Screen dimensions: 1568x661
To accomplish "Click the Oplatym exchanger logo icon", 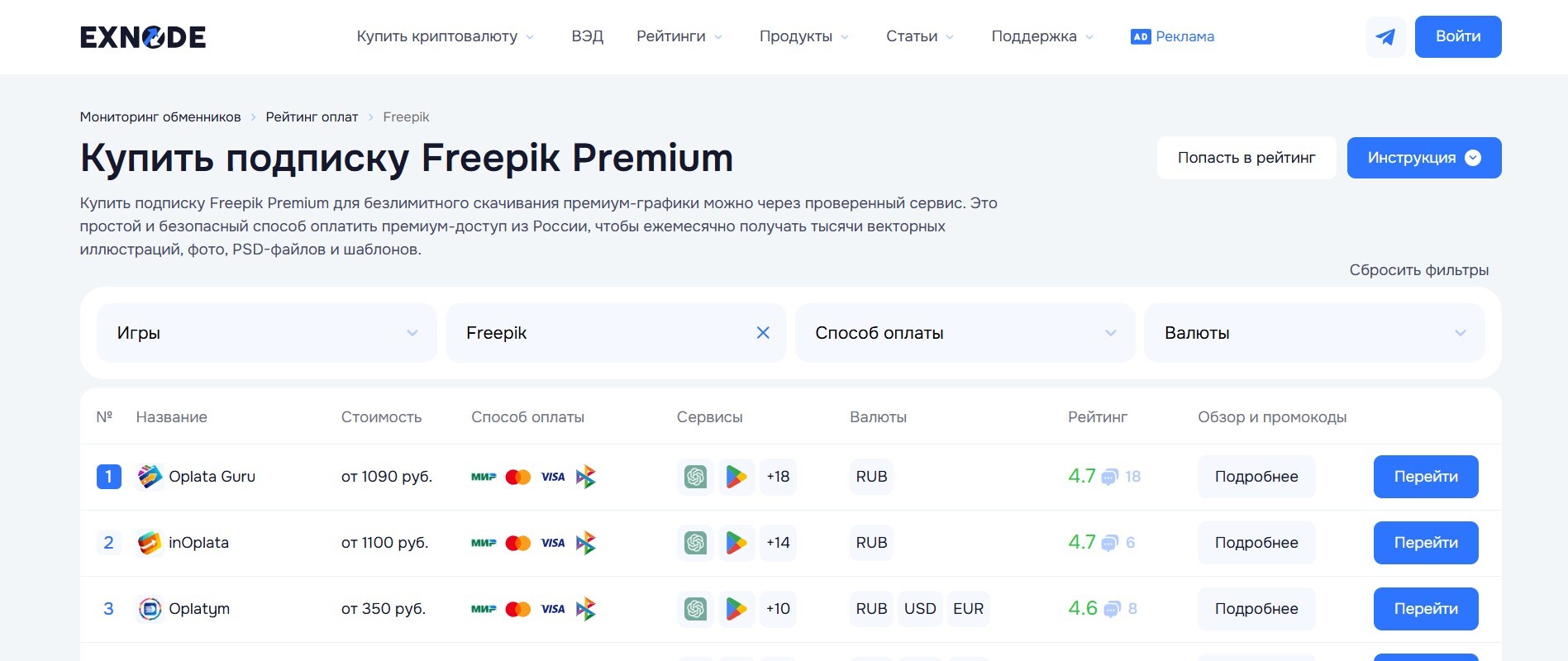I will (x=150, y=609).
